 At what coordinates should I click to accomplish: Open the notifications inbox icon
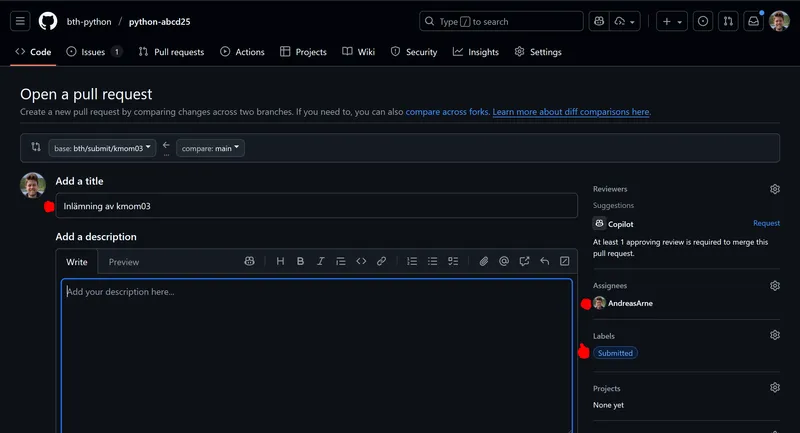(x=753, y=21)
